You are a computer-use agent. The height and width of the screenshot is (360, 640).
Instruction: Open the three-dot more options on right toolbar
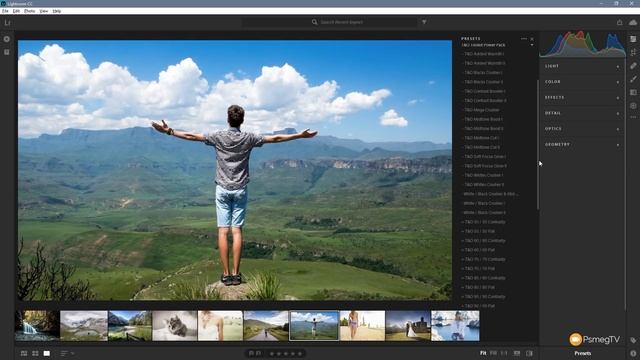point(633,117)
